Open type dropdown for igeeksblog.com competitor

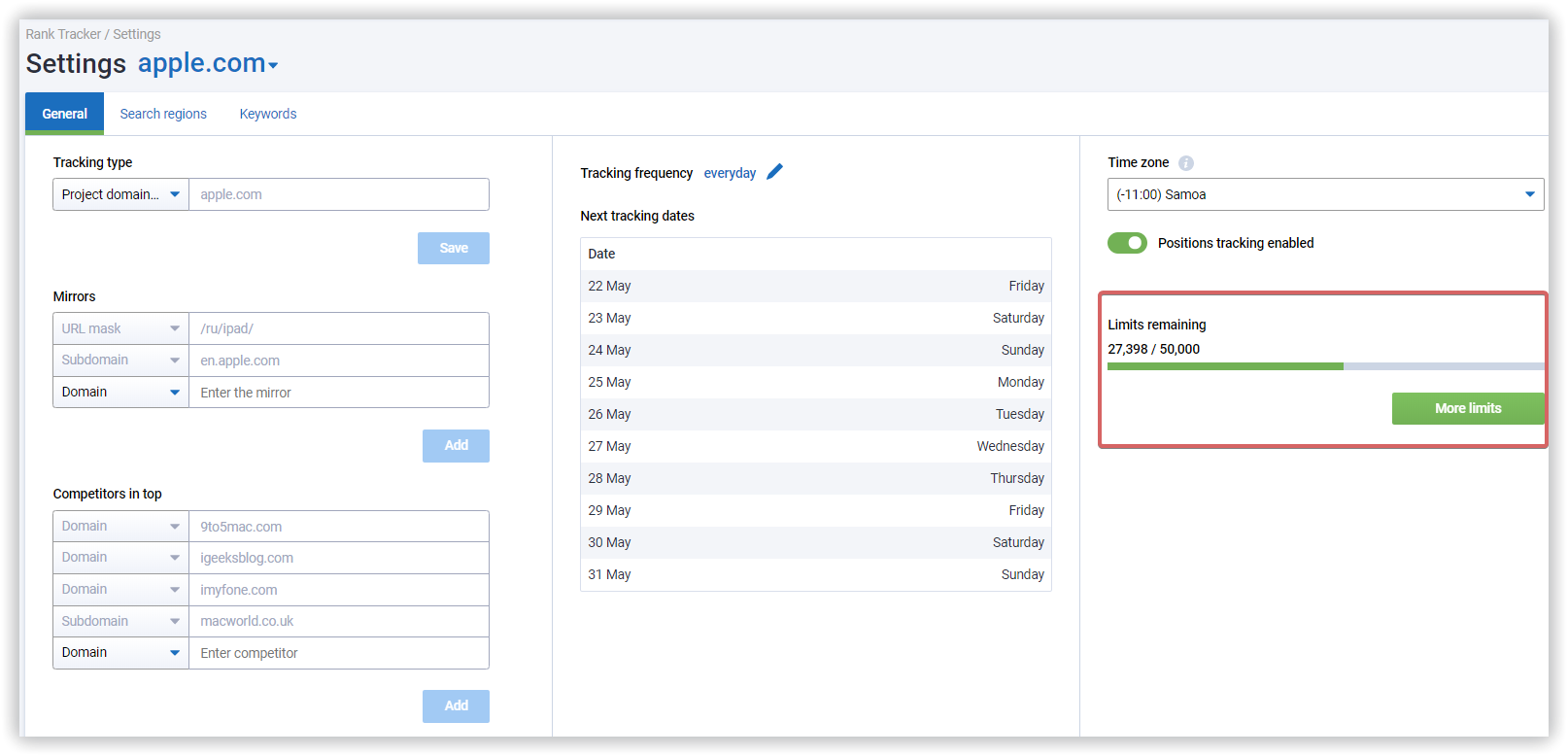120,558
